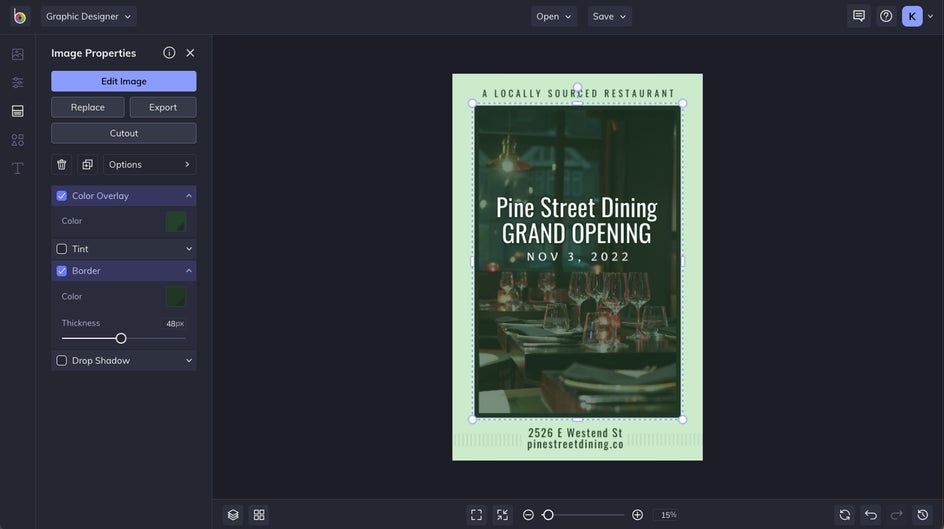The width and height of the screenshot is (944, 529).
Task: Click the undo arrow icon
Action: [871, 515]
